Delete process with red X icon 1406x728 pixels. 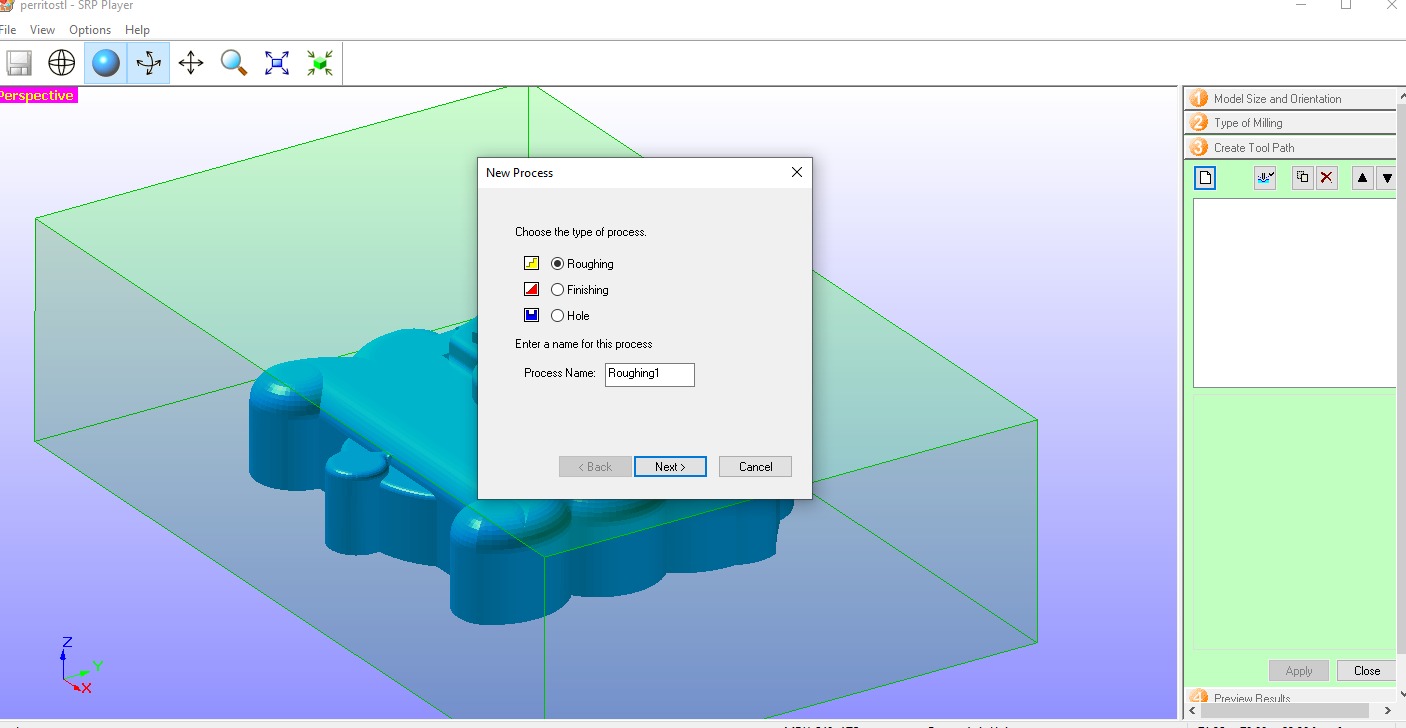point(1326,178)
